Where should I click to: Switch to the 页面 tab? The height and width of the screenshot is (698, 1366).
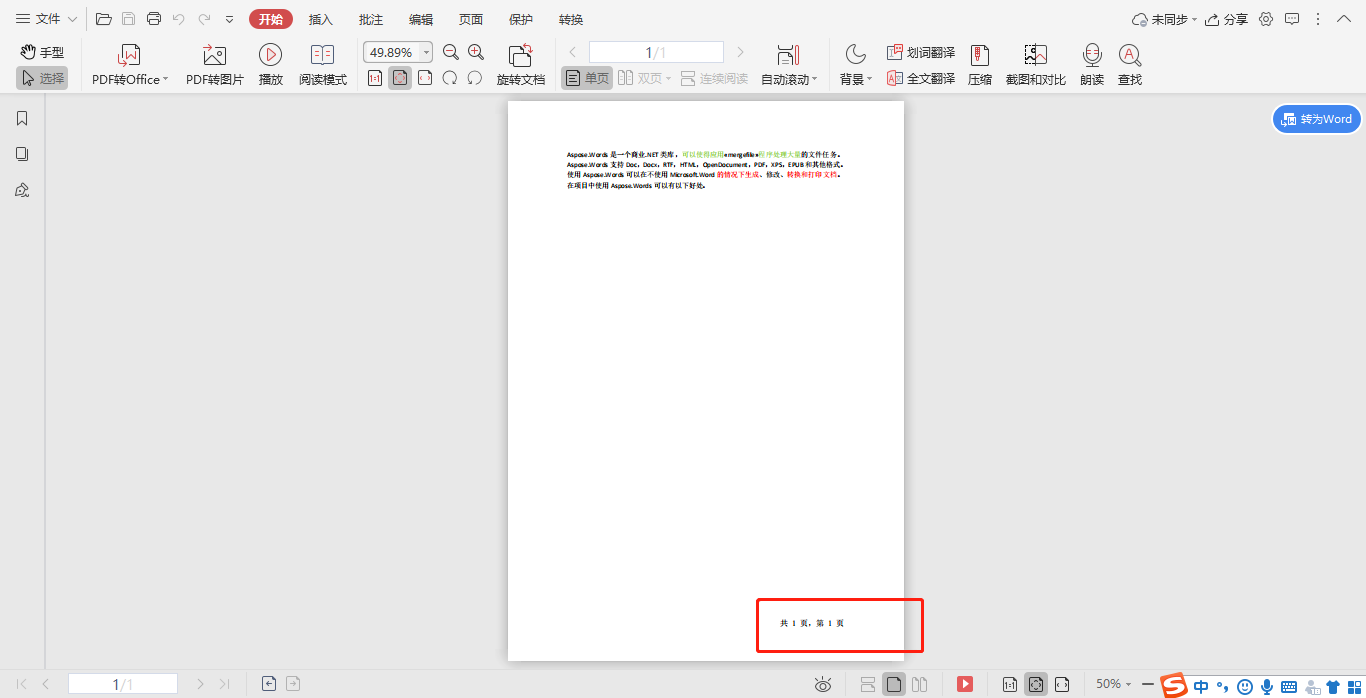471,19
